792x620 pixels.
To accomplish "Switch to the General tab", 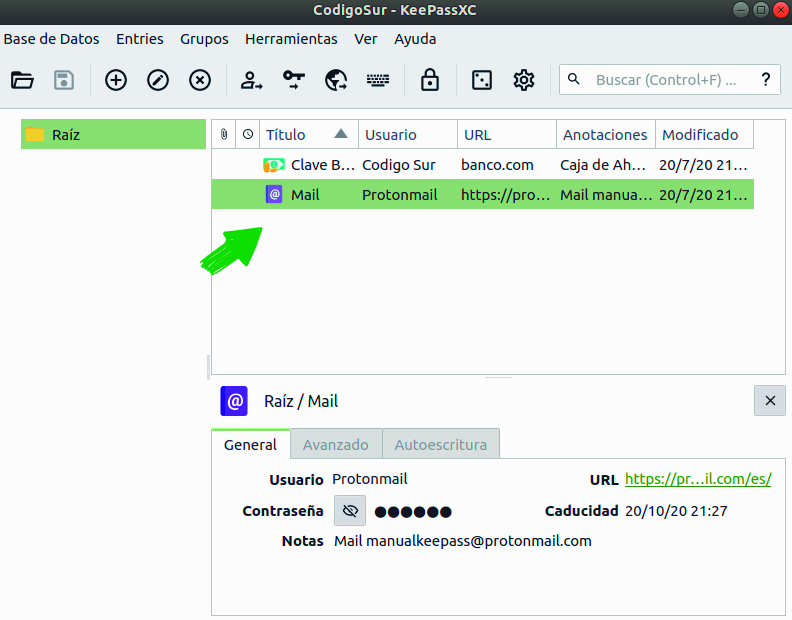I will (x=251, y=444).
